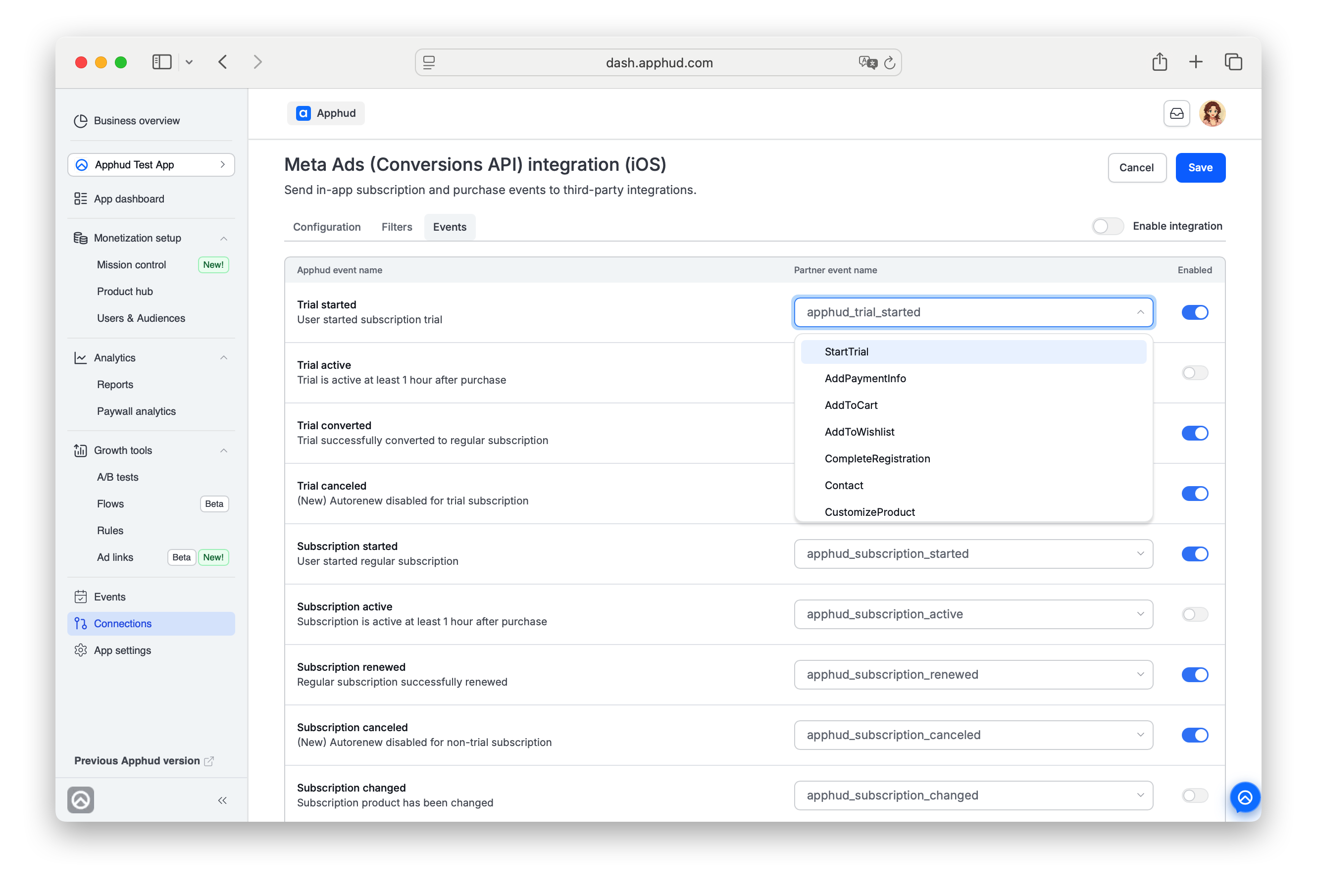This screenshot has height=896, width=1317.
Task: Close the apphud_trial_started dropdown
Action: [973, 312]
